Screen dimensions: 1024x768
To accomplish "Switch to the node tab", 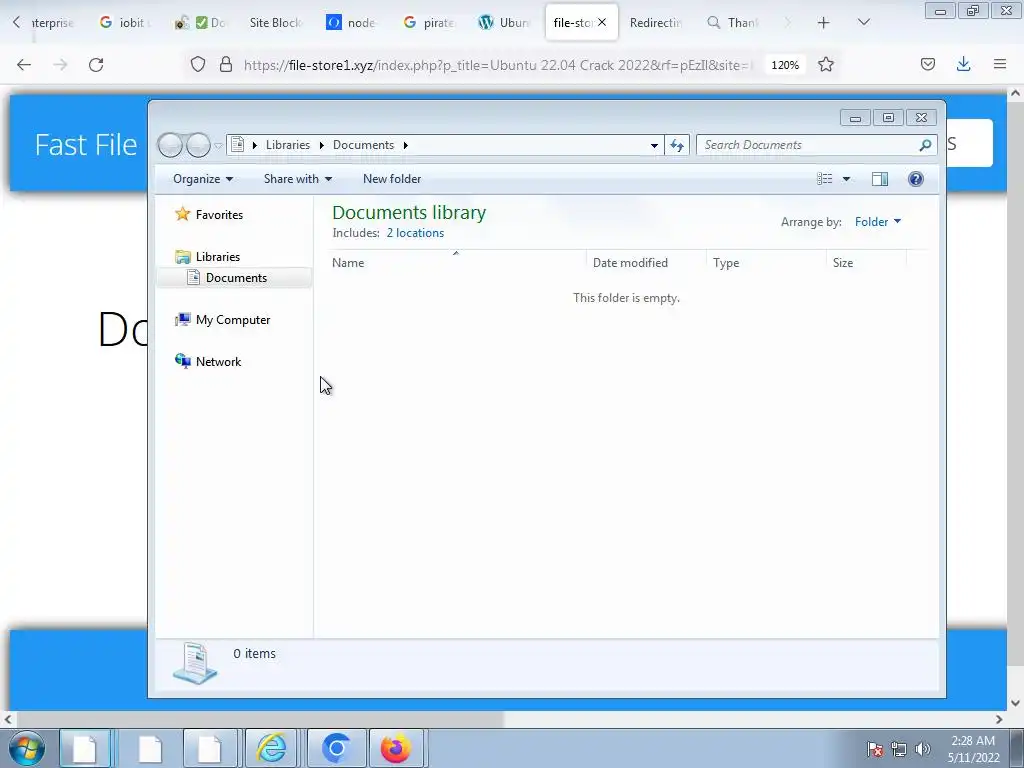I will (x=351, y=22).
